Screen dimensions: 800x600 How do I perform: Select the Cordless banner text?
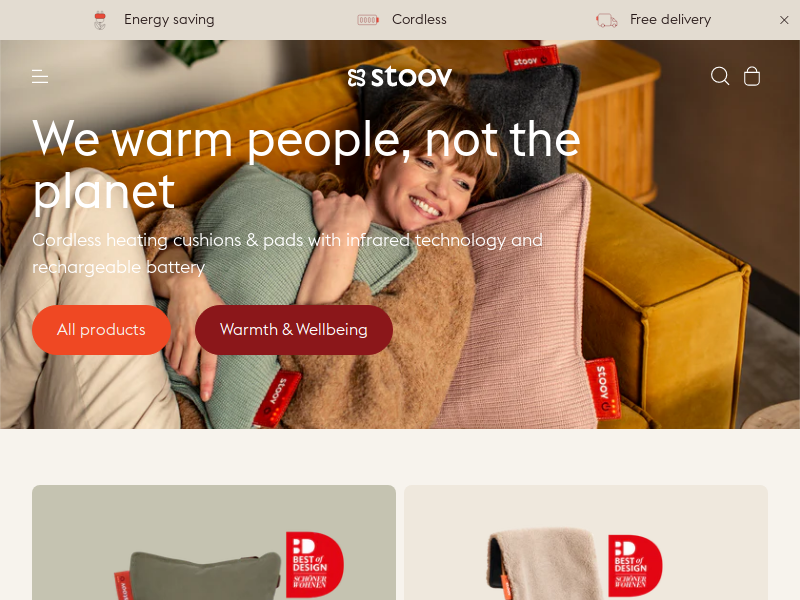419,19
